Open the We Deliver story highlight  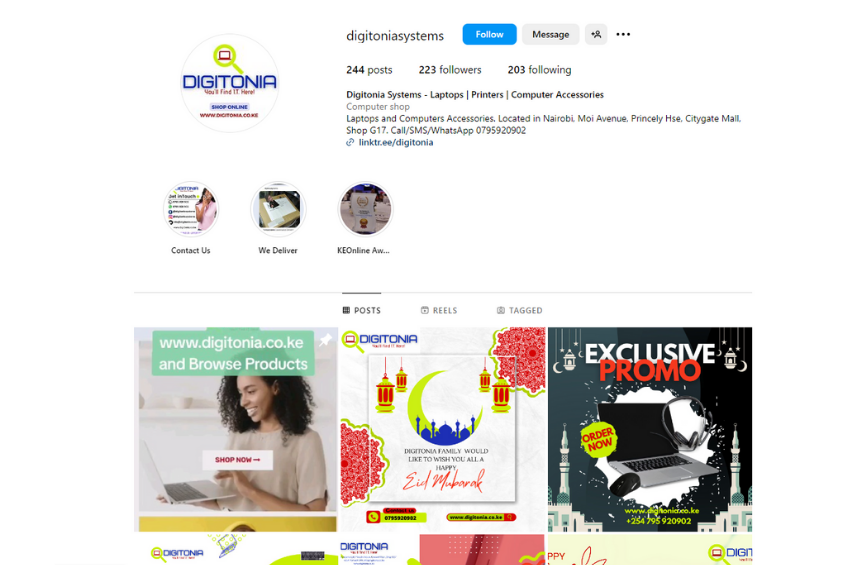278,209
